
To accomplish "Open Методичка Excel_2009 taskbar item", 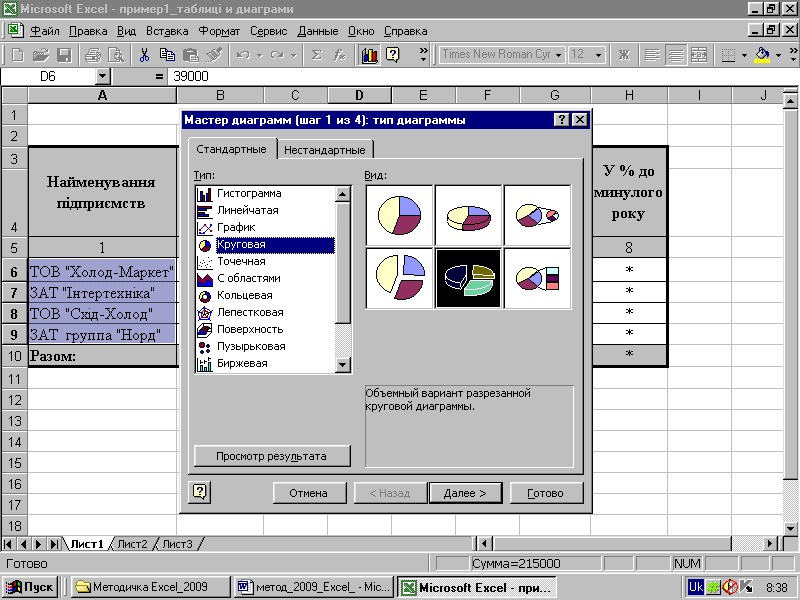I will pyautogui.click(x=150, y=587).
